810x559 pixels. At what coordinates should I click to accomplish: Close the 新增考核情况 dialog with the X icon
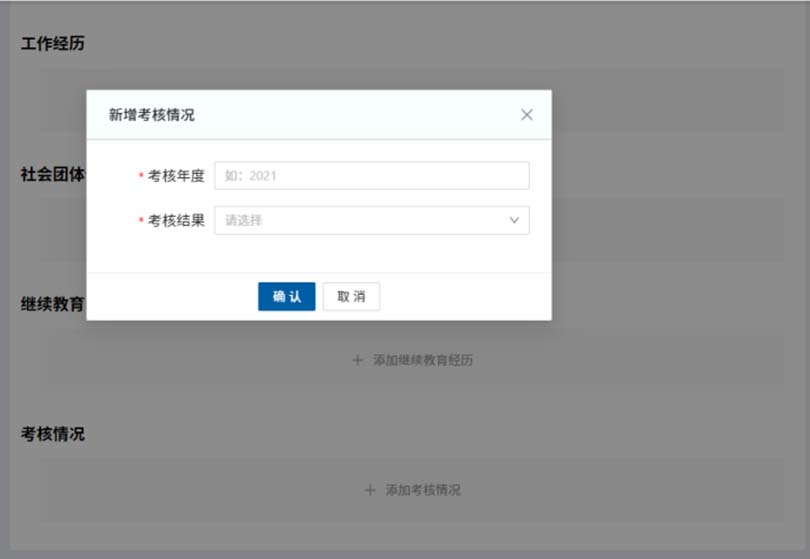tap(527, 115)
